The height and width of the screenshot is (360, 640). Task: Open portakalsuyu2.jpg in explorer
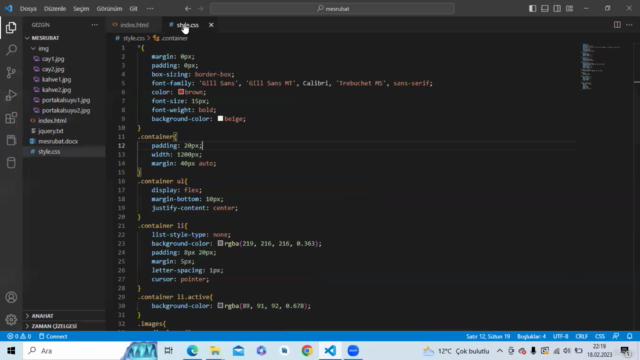coord(66,110)
